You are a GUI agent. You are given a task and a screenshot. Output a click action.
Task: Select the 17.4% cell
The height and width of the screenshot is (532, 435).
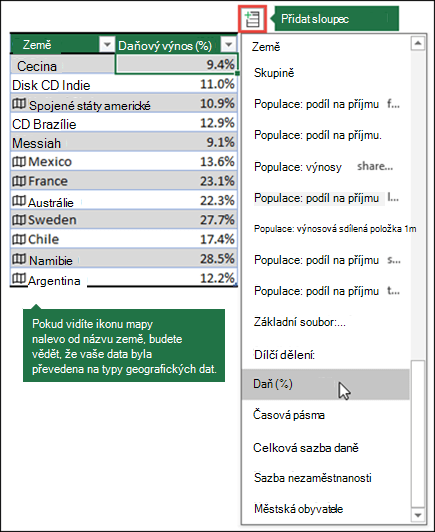point(176,239)
